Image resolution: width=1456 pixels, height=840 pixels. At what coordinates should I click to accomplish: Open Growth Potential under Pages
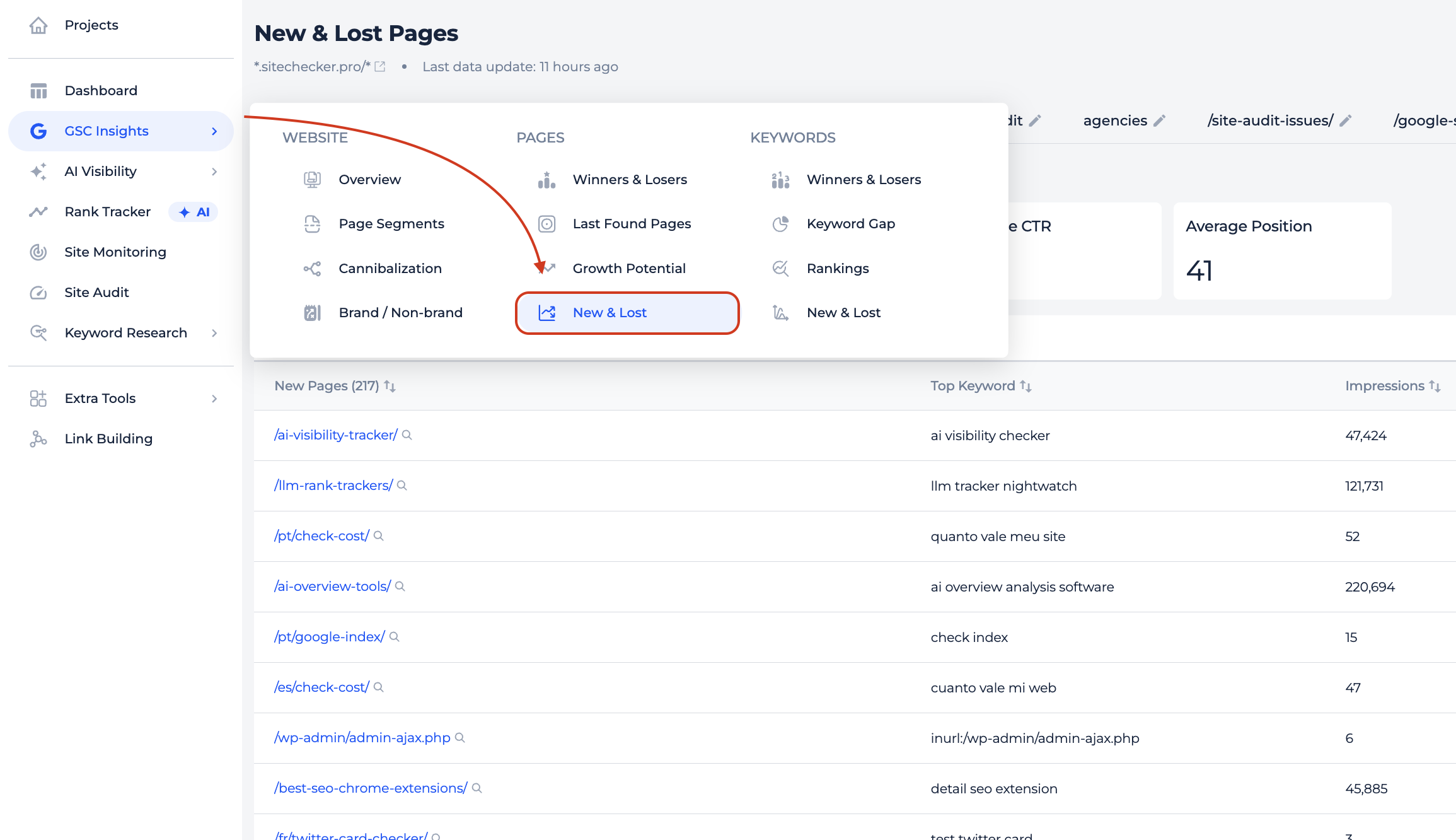(628, 269)
